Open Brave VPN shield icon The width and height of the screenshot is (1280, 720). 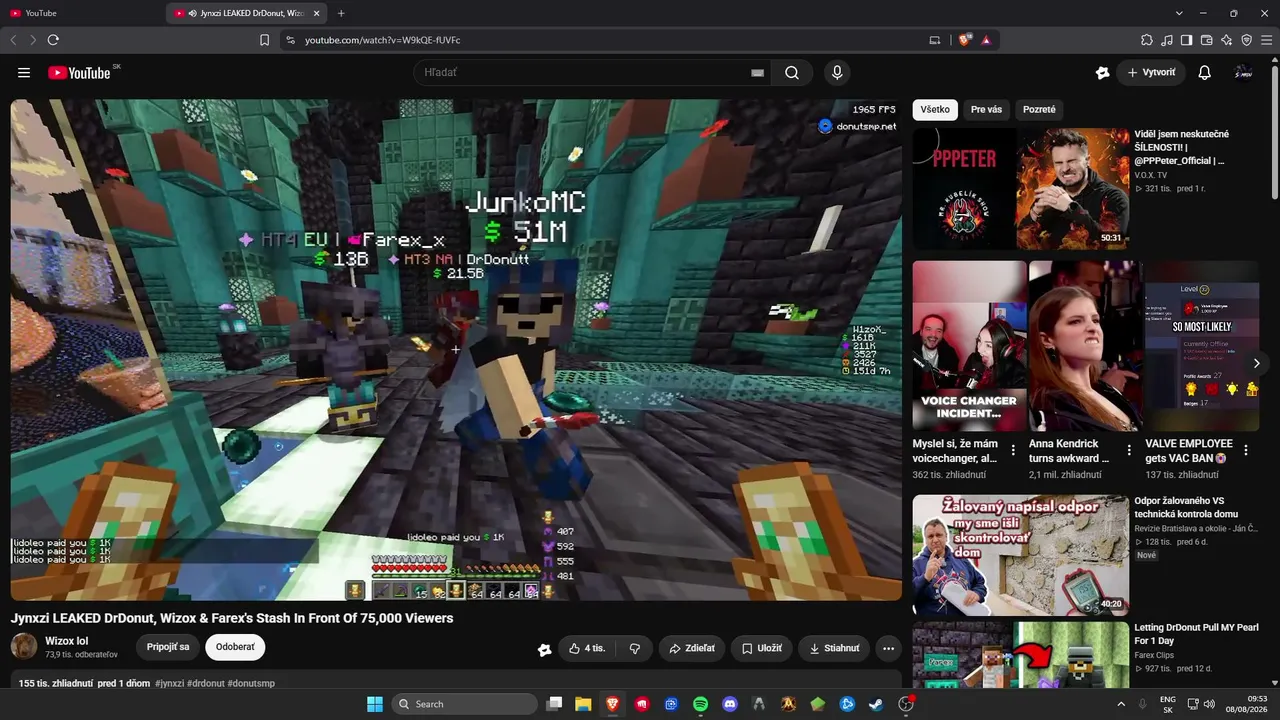pyautogui.click(x=1246, y=40)
